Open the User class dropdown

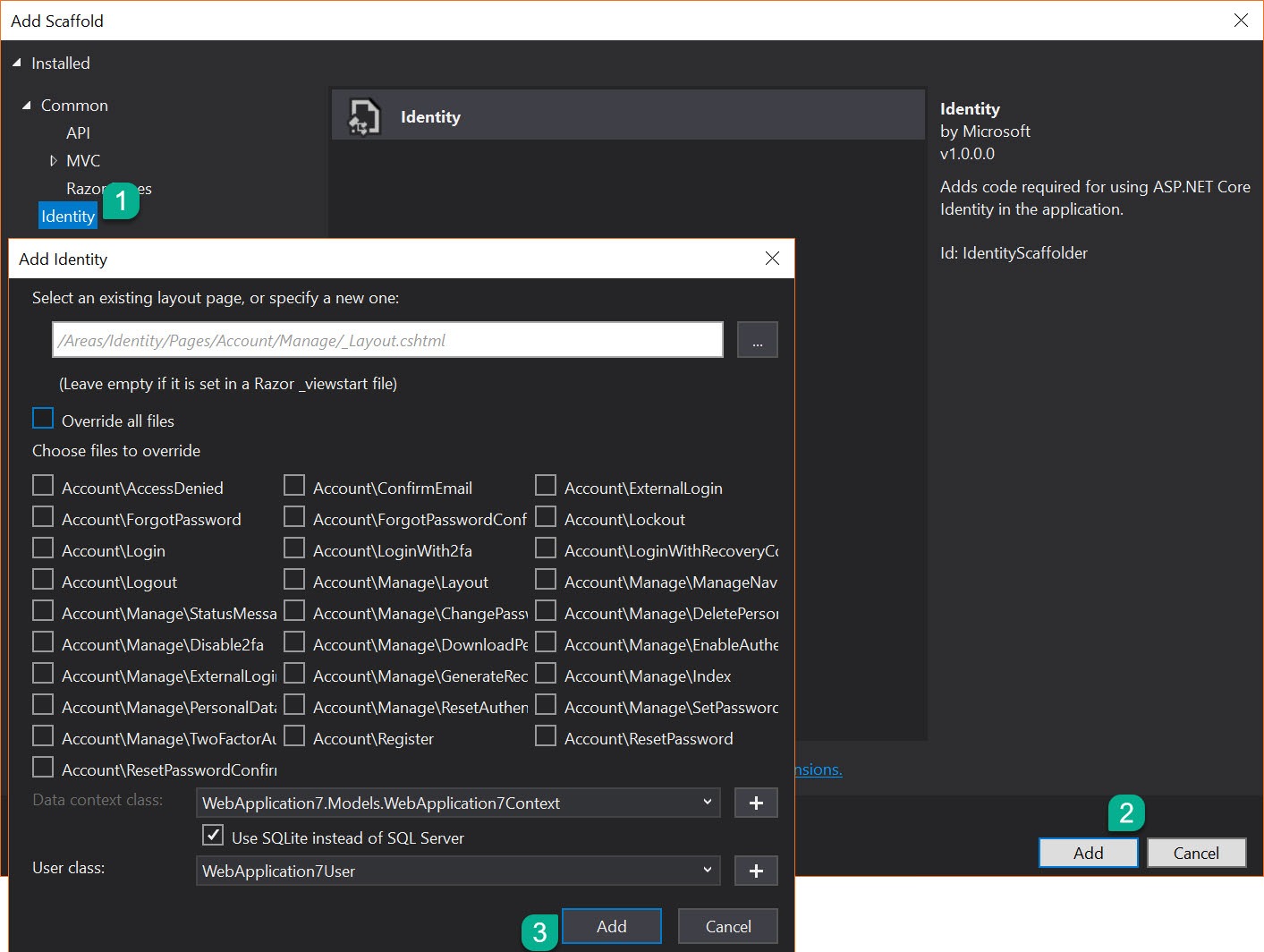pos(707,871)
